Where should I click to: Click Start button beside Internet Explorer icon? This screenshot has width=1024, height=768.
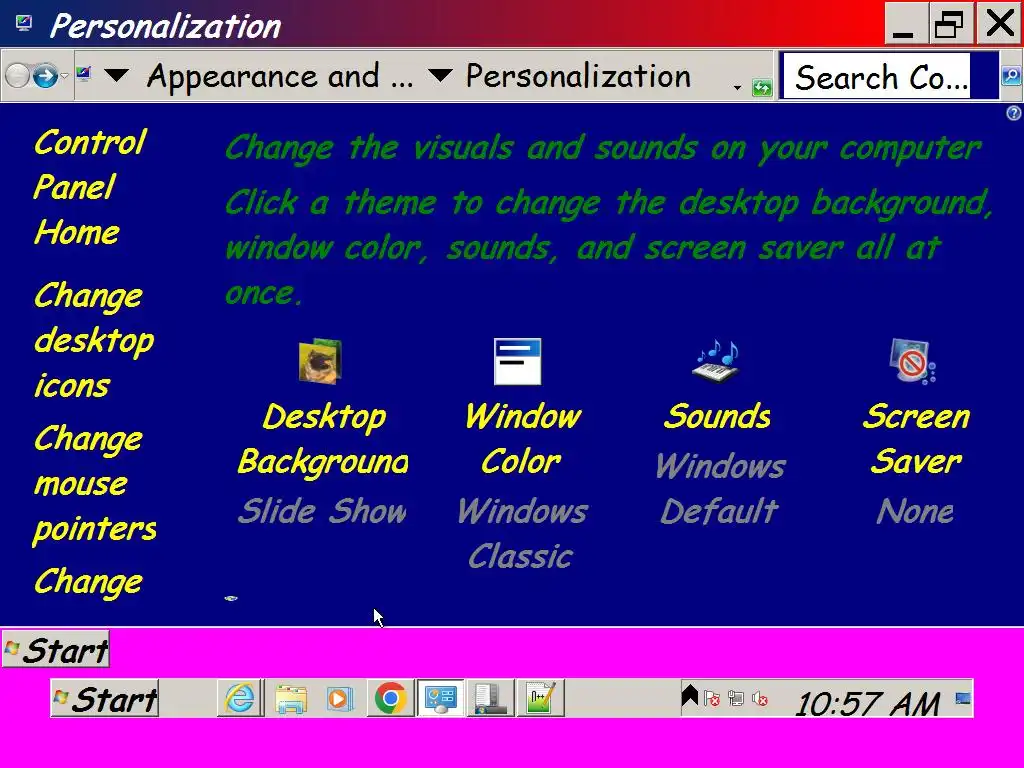point(104,699)
